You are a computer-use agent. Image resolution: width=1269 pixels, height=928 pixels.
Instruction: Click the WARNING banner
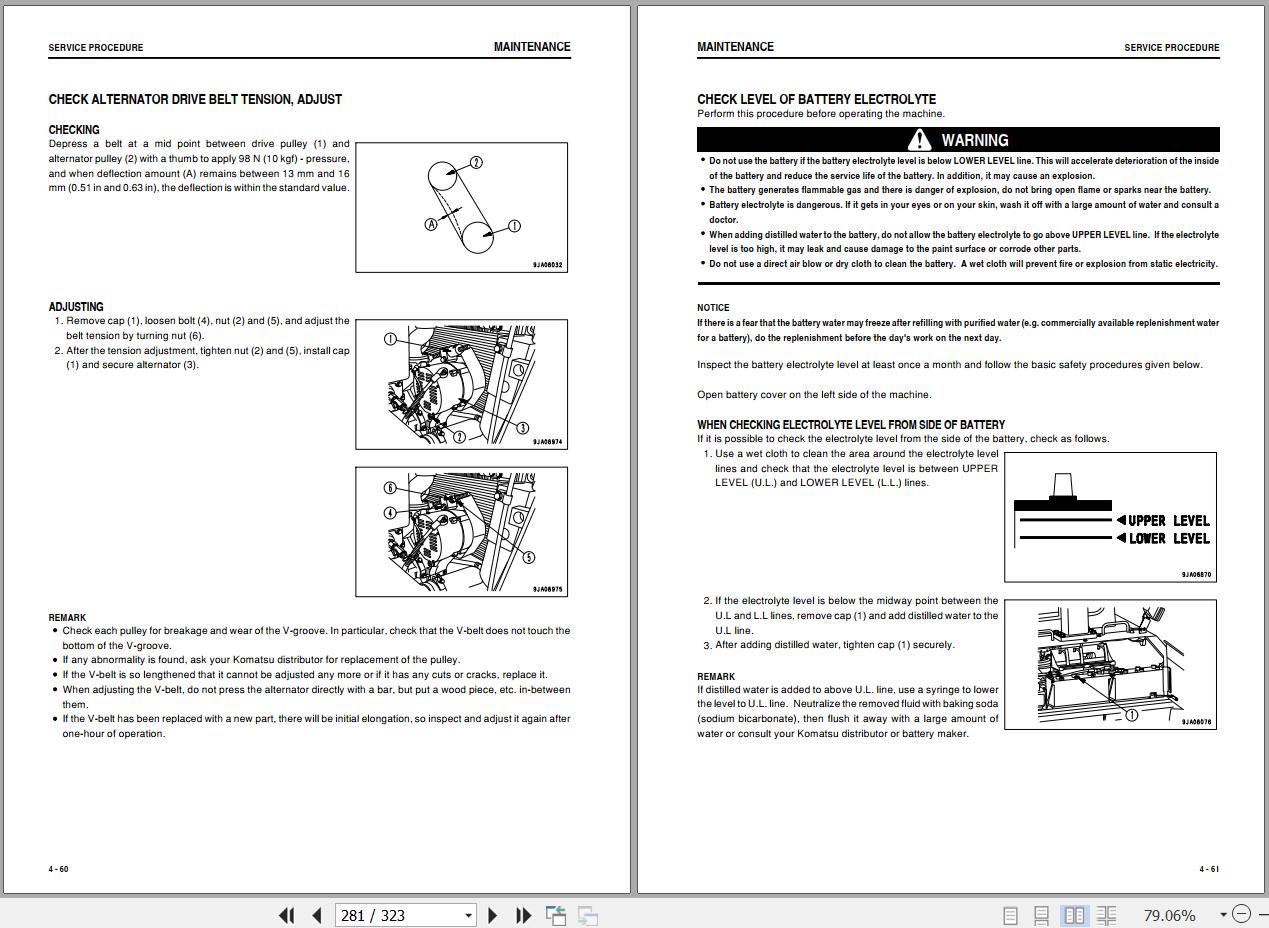tap(958, 140)
